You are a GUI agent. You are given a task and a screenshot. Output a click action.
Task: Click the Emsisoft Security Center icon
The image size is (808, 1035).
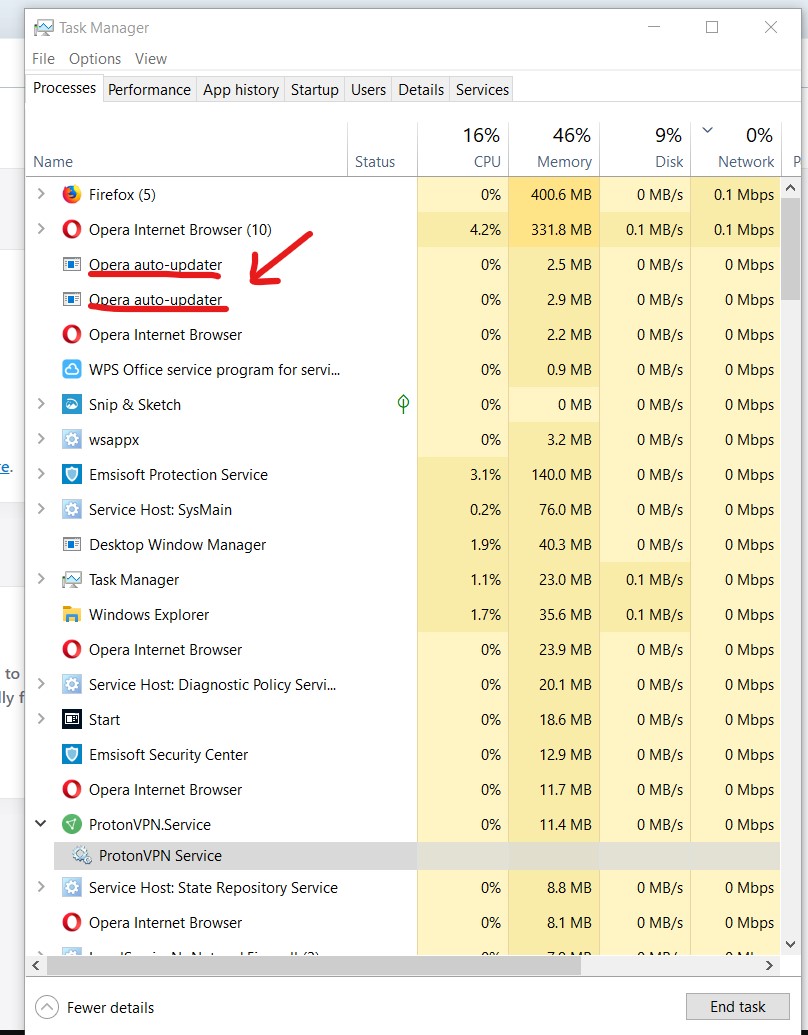(x=72, y=755)
